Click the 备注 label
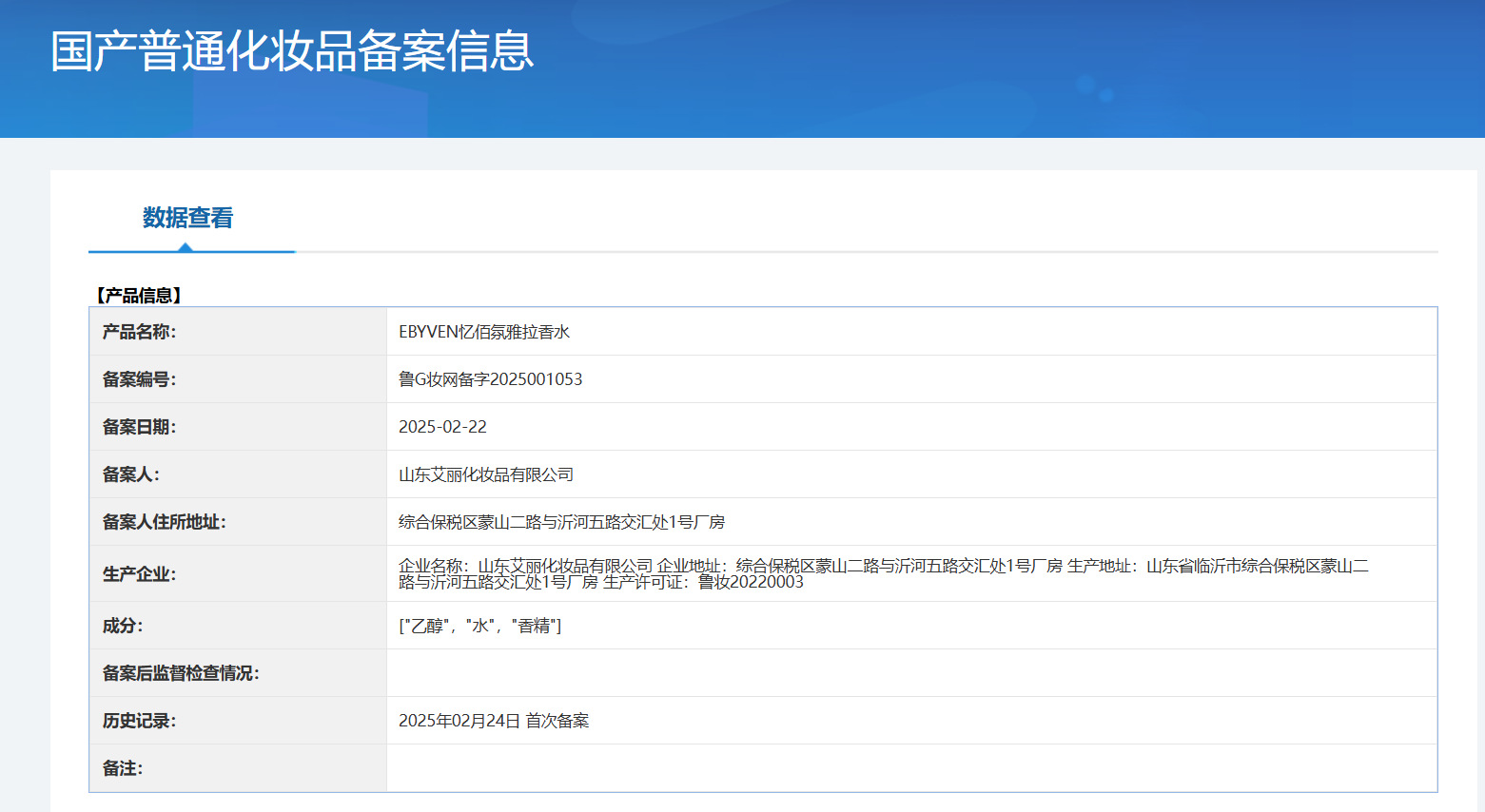The width and height of the screenshot is (1485, 812). (x=123, y=768)
